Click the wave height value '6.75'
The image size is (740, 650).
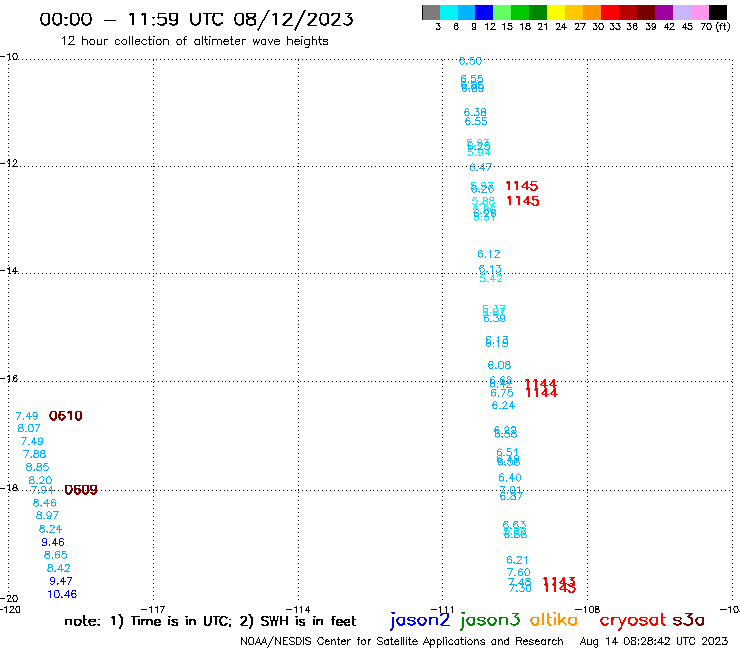(x=502, y=393)
